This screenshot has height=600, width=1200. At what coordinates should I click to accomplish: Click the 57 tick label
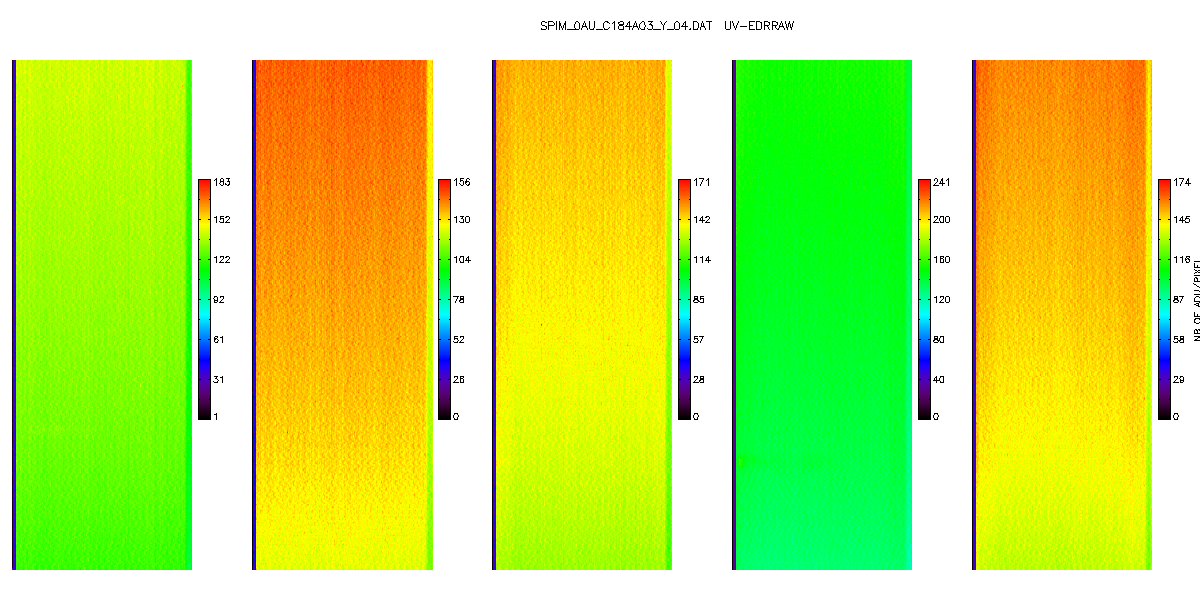coord(700,340)
